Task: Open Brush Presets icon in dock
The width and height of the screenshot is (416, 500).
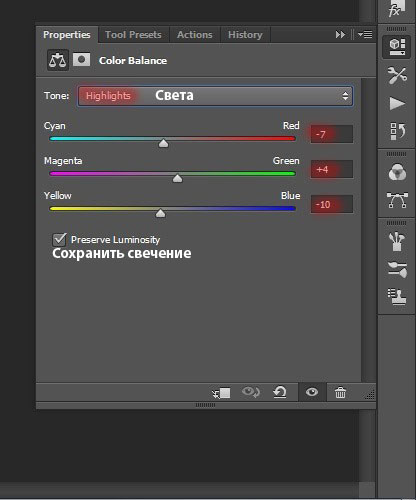Action: [x=397, y=269]
